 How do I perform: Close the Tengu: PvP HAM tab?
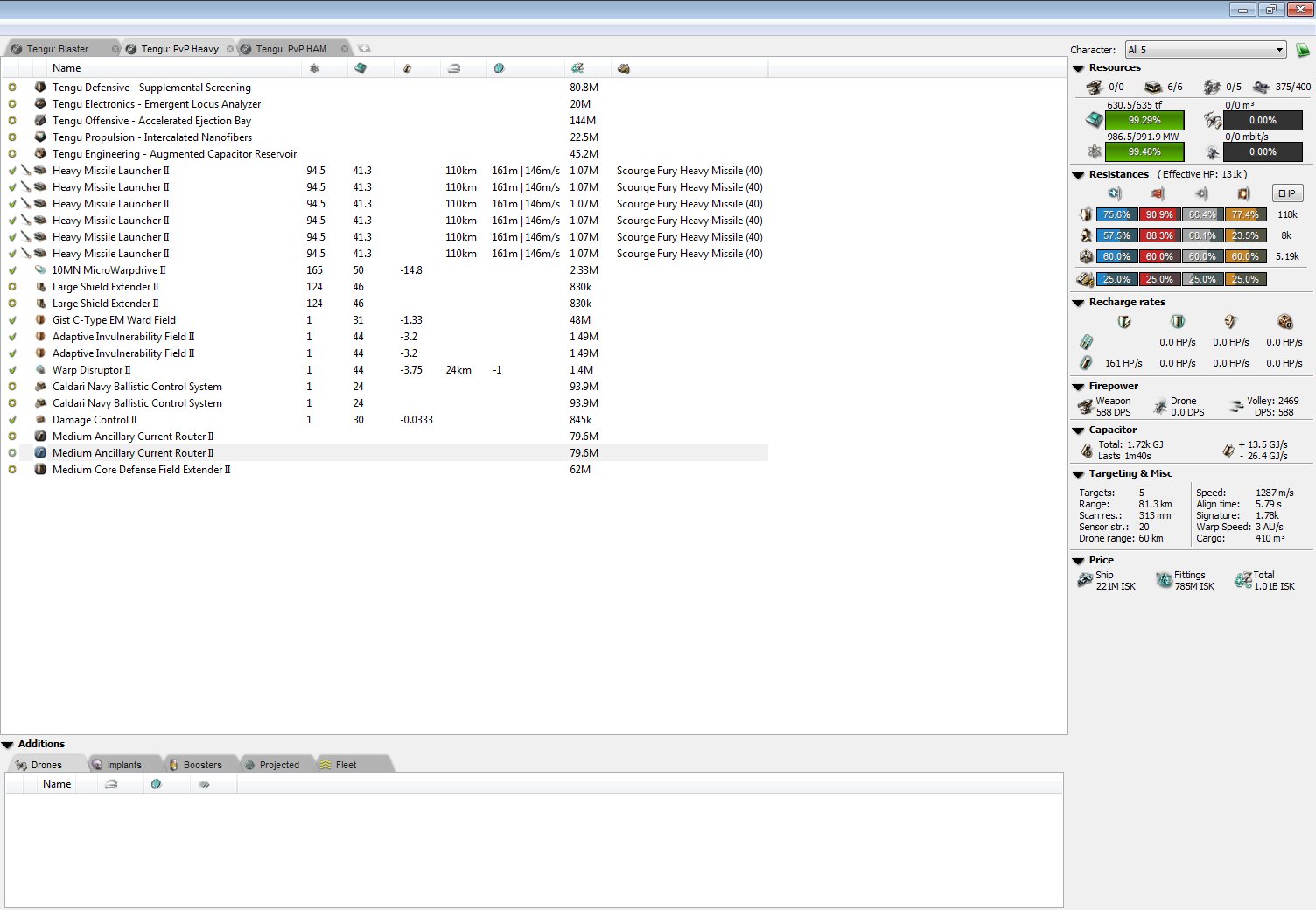click(345, 49)
